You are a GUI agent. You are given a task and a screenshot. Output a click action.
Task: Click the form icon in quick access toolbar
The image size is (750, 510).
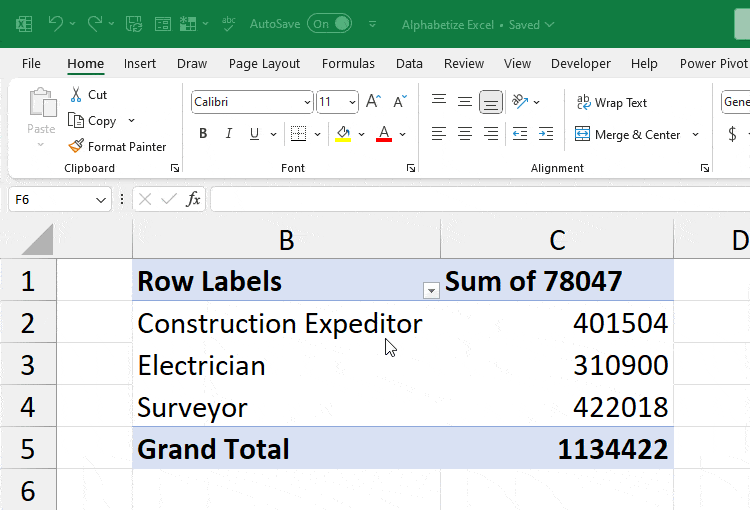point(163,23)
